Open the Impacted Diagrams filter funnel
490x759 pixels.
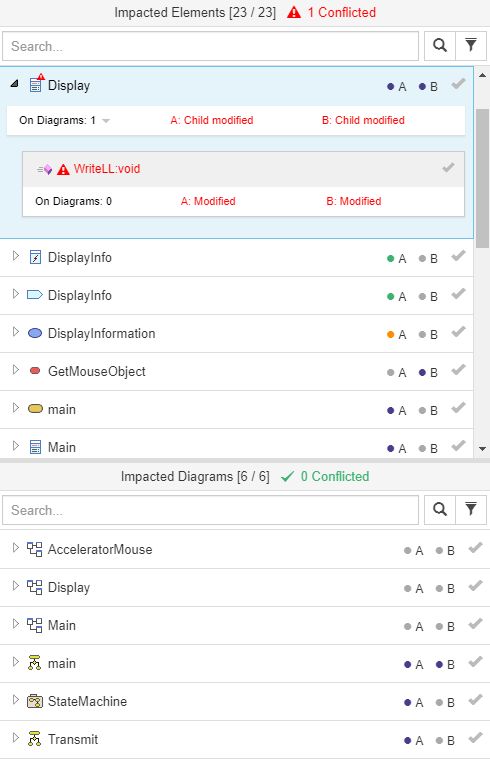[471, 510]
